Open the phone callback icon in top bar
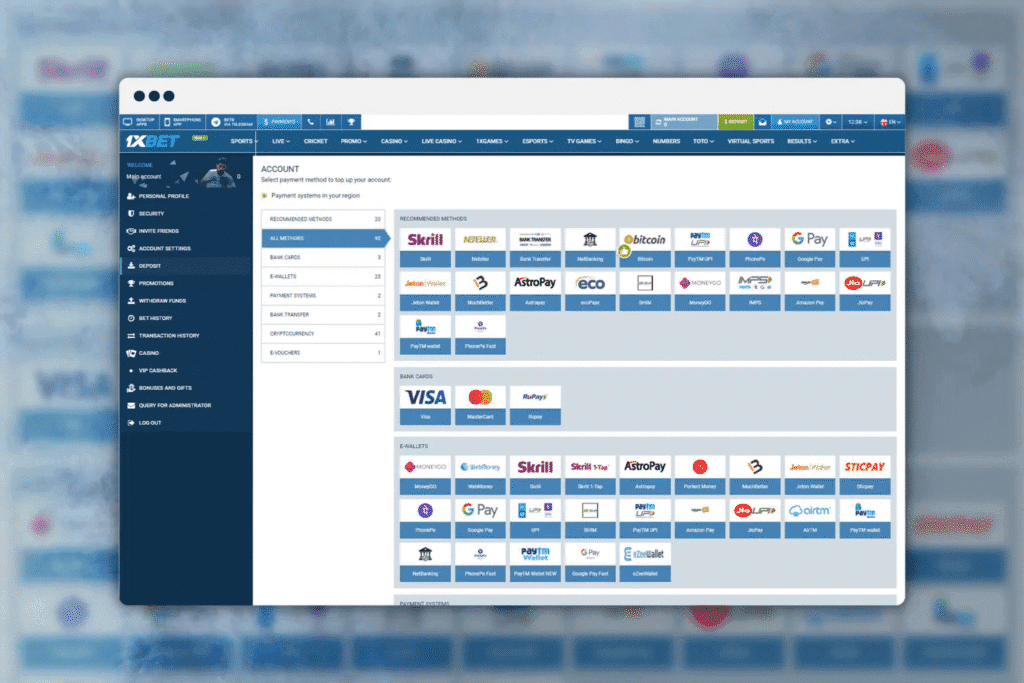1024x683 pixels. click(x=311, y=122)
